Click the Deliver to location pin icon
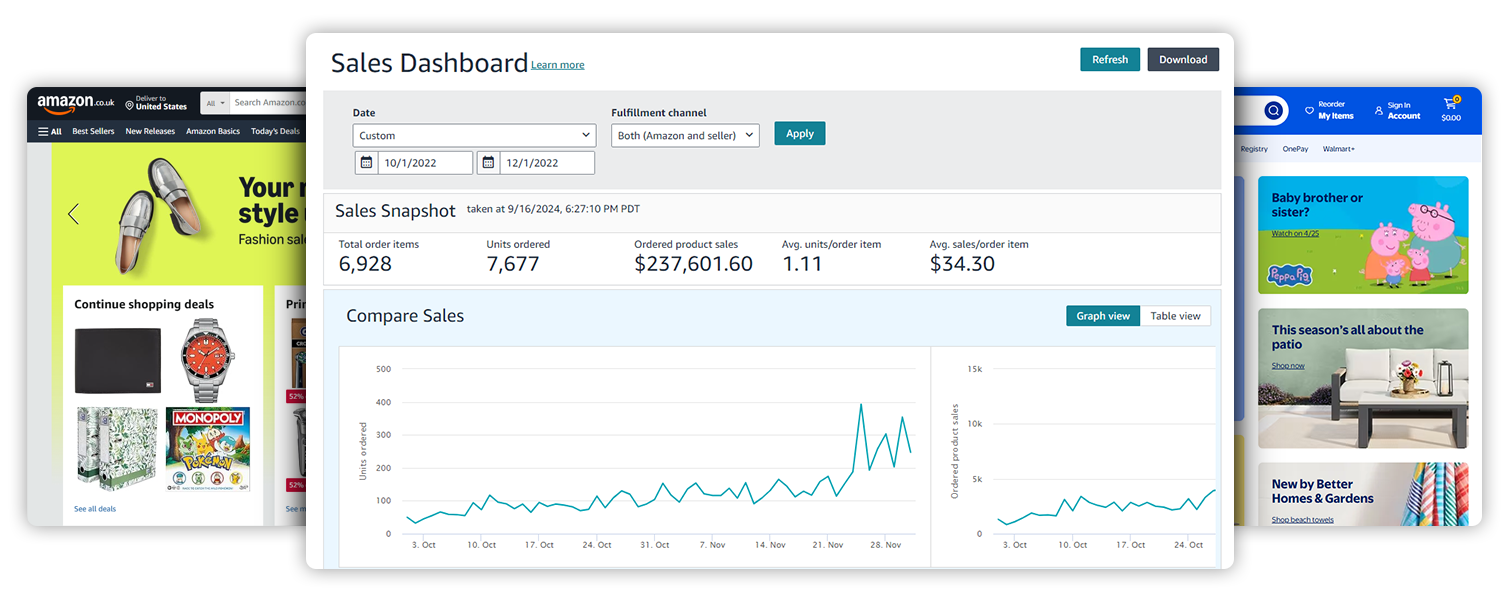 coord(129,106)
